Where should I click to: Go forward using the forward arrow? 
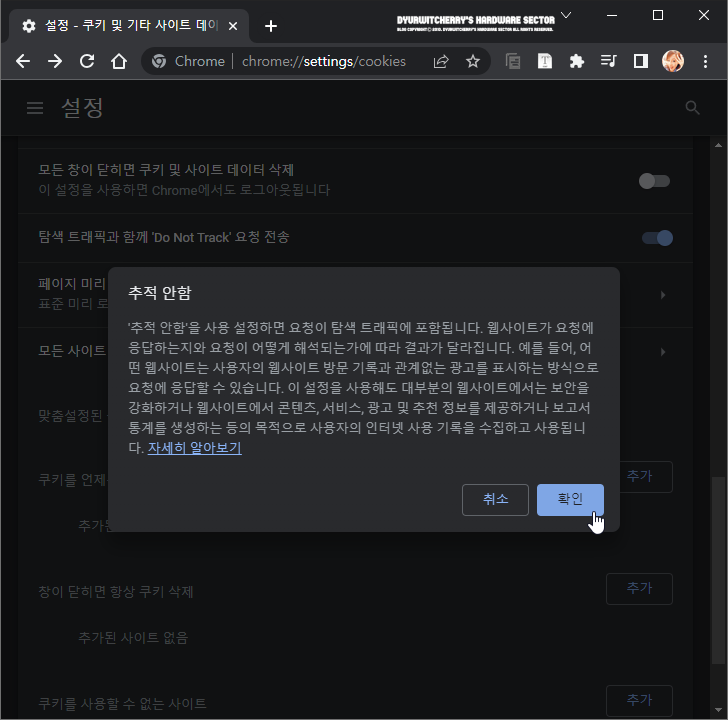tap(55, 61)
